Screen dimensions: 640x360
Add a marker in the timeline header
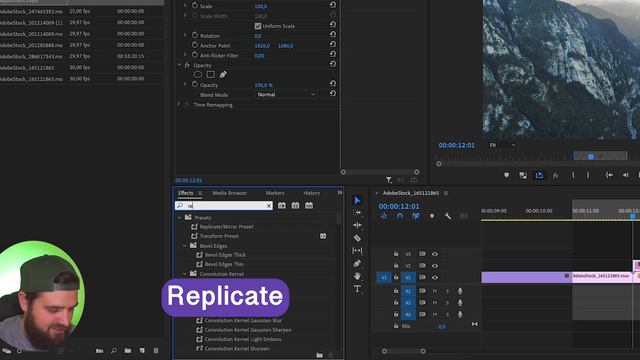tap(432, 216)
